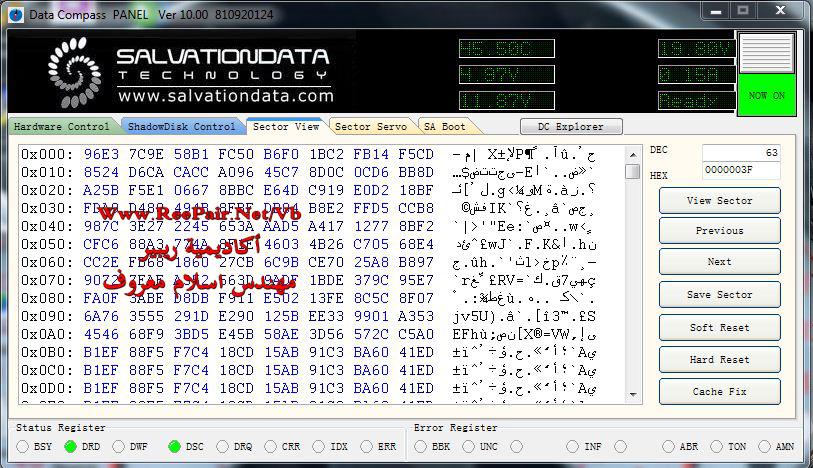
Task: Click the hex view scrollbar up arrow
Action: tap(632, 155)
